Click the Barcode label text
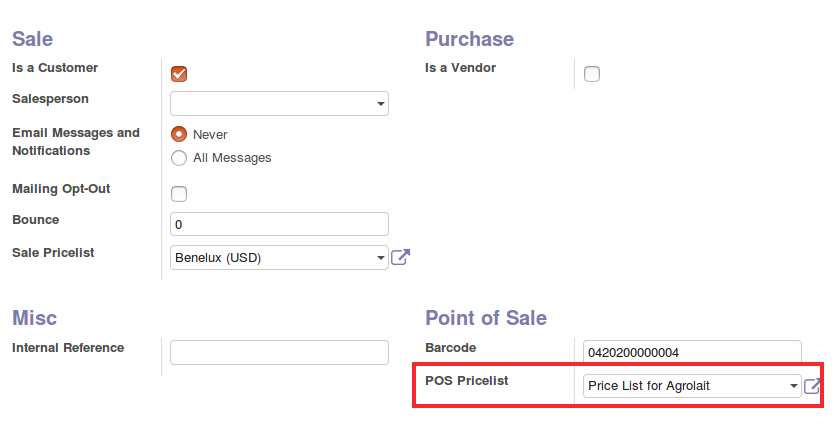The height and width of the screenshot is (431, 834). click(450, 347)
